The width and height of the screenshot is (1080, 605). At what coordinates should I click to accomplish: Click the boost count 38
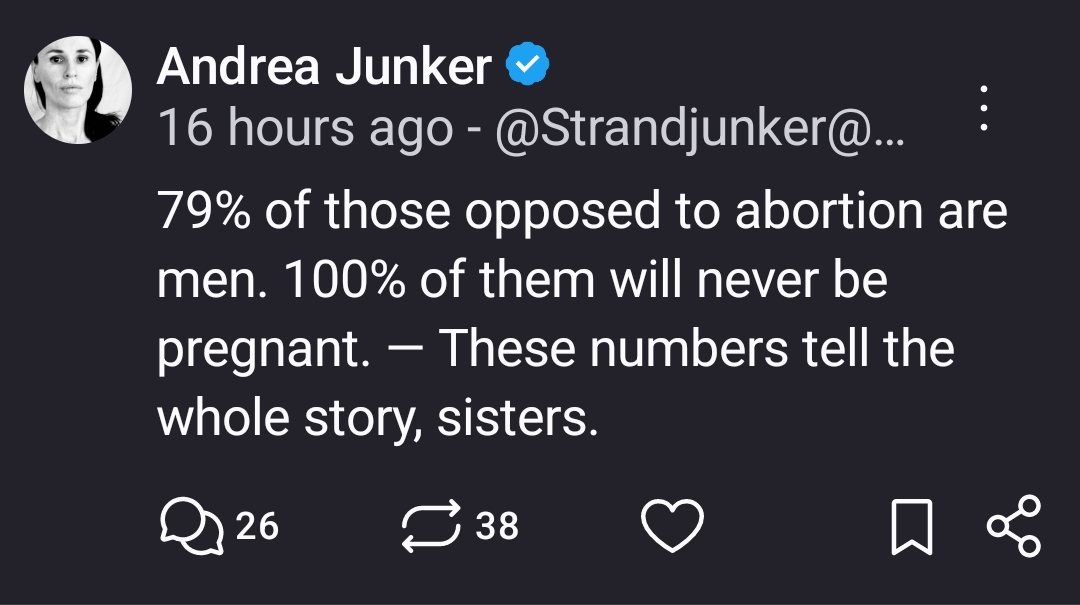pos(497,526)
